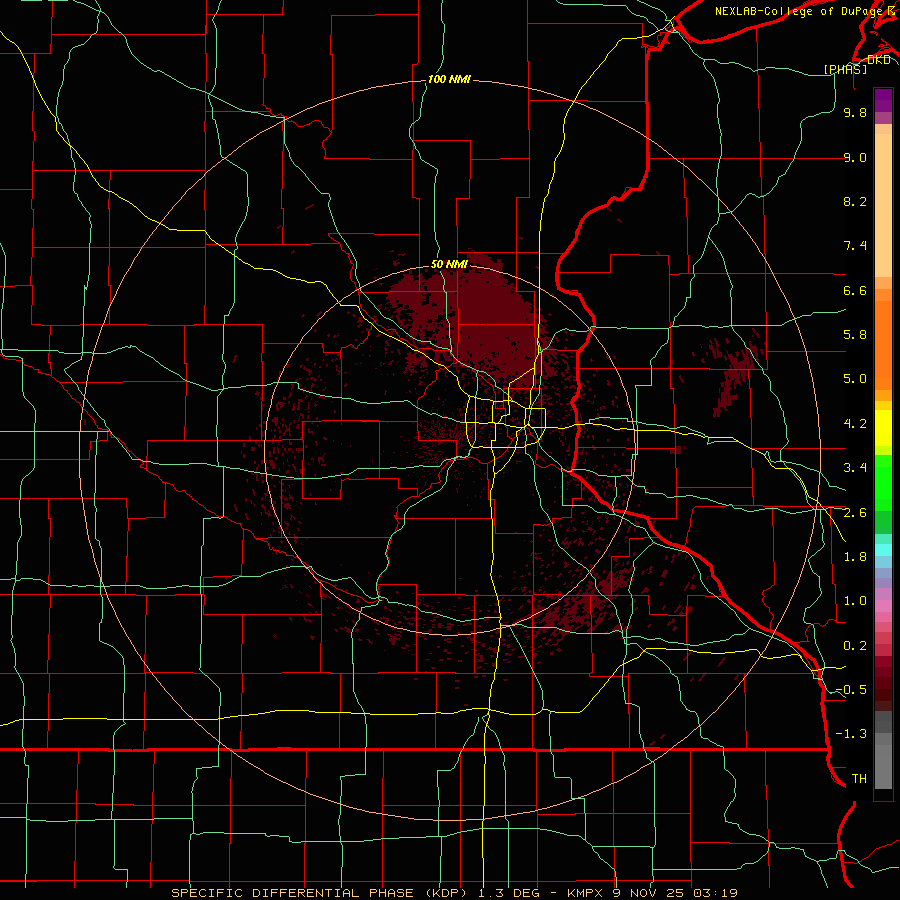The image size is (900, 900).
Task: Select the pink swatch on the color bar
Action: (883, 606)
